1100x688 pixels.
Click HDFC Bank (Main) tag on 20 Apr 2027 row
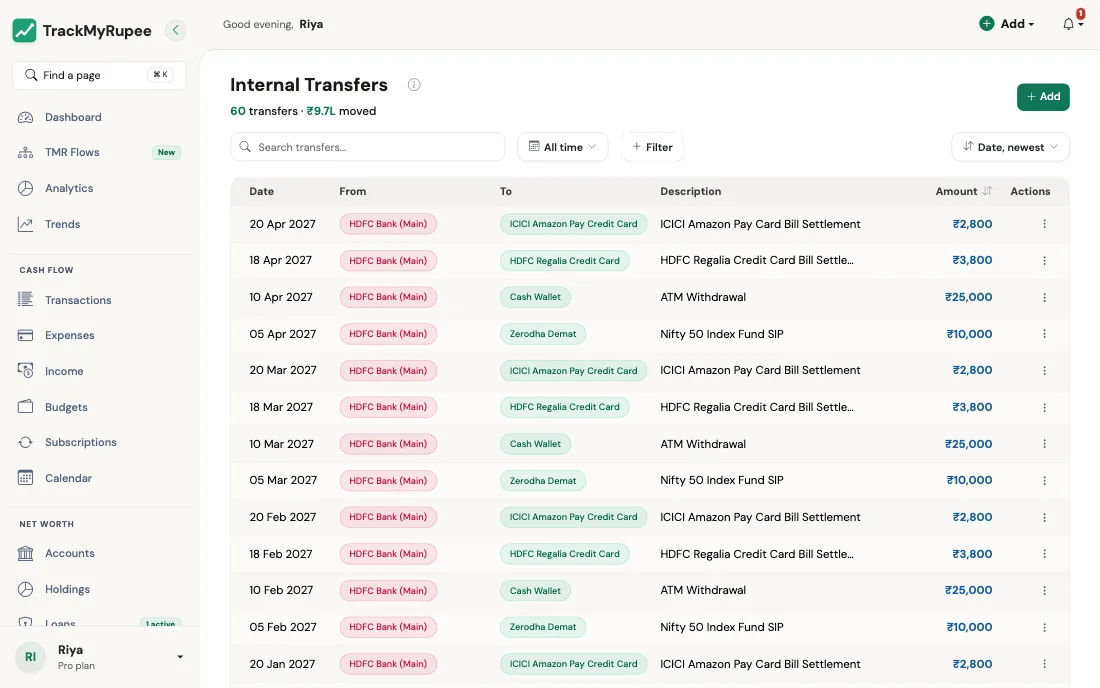coord(388,224)
